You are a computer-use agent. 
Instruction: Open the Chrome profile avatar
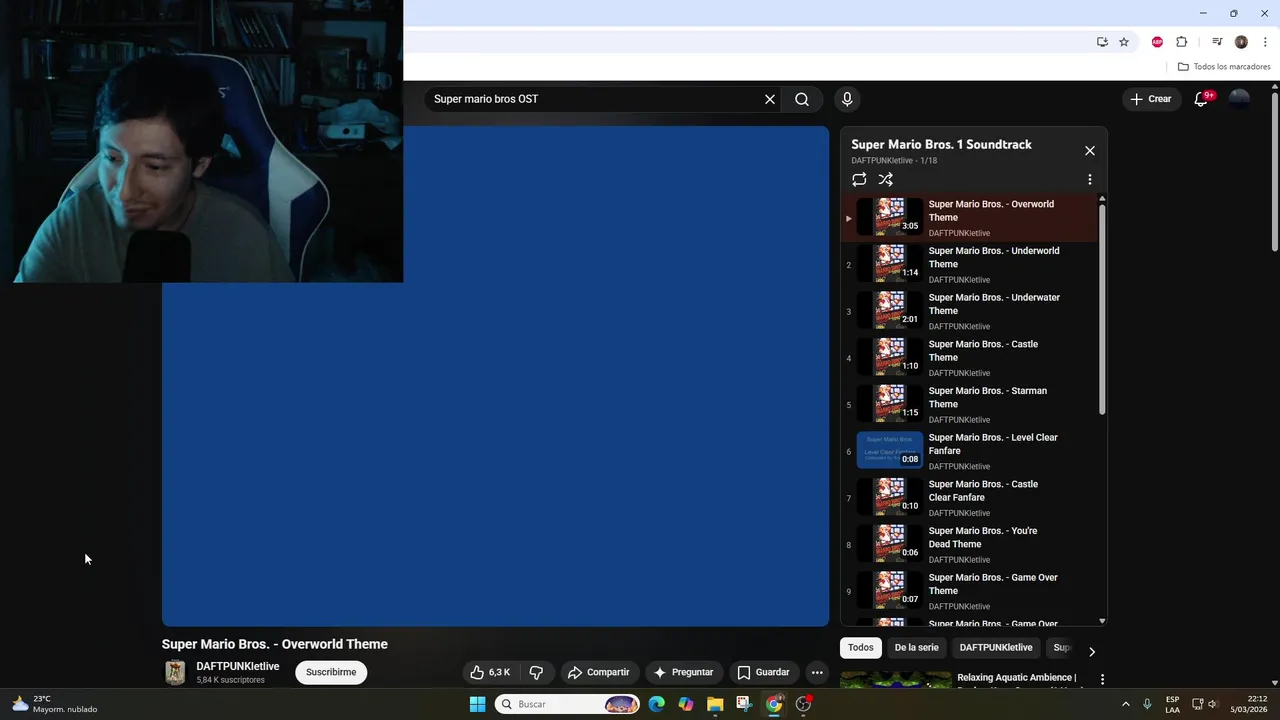tap(1241, 42)
